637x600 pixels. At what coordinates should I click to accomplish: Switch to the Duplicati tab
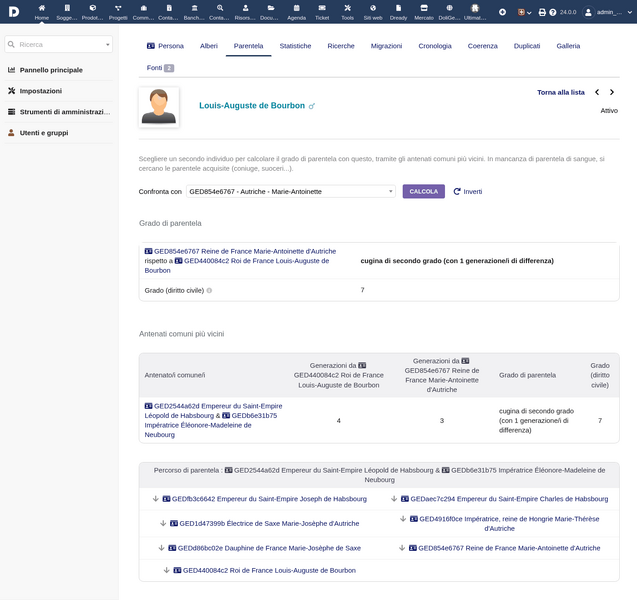[527, 46]
